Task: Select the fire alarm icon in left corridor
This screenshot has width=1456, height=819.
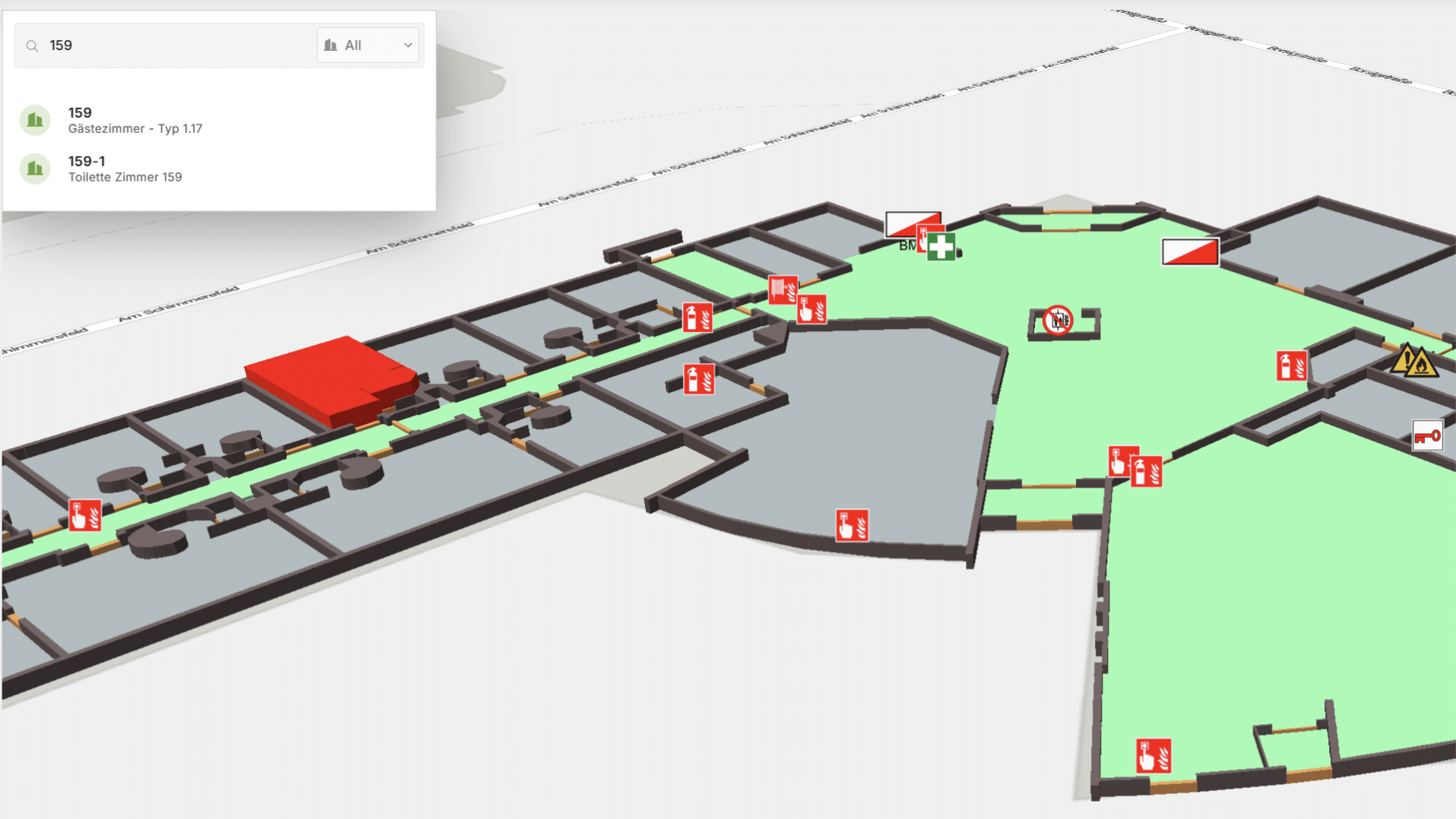Action: 85,515
